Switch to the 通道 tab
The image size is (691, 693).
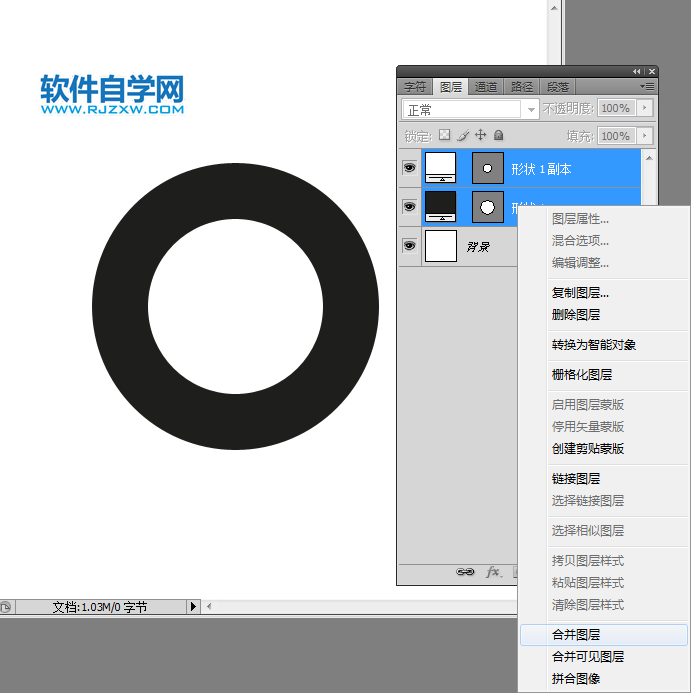click(x=485, y=87)
